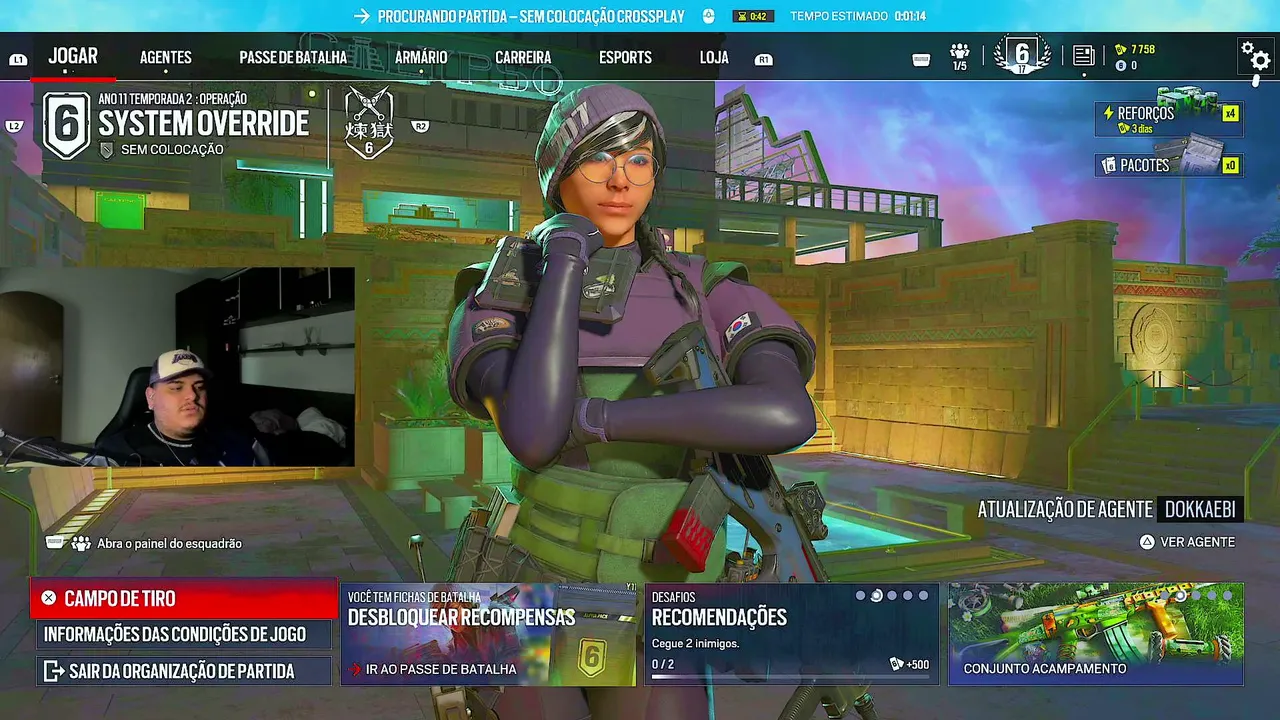Select the third dot of challenges carousel
Image resolution: width=1280 pixels, height=720 pixels.
(x=892, y=596)
